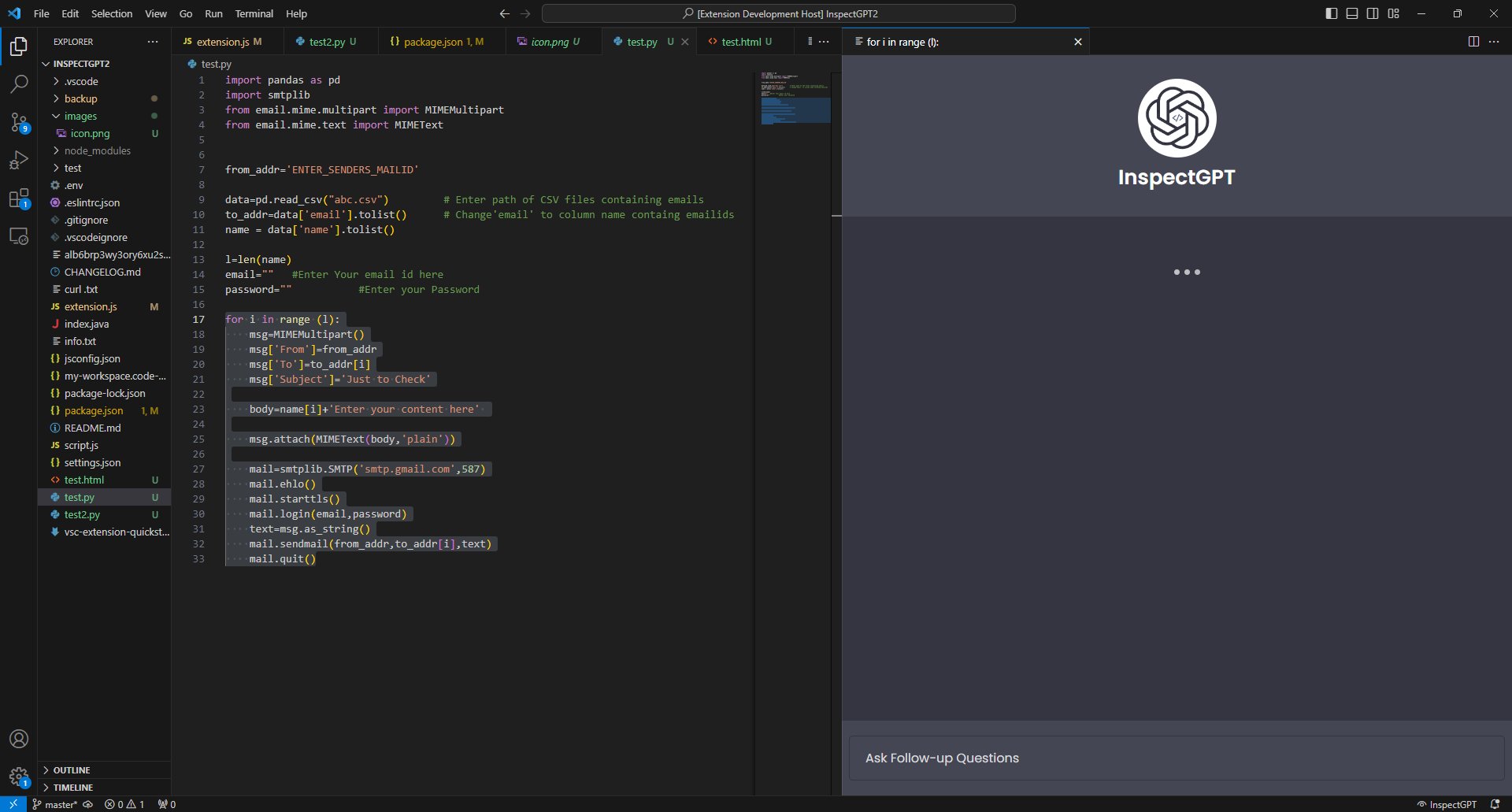This screenshot has height=812, width=1512.
Task: Click the InspectGPT logo
Action: pos(1177,118)
